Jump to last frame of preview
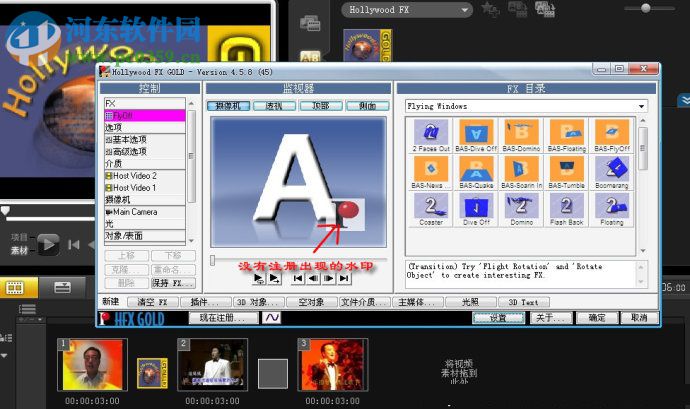690x409 pixels. coord(344,278)
